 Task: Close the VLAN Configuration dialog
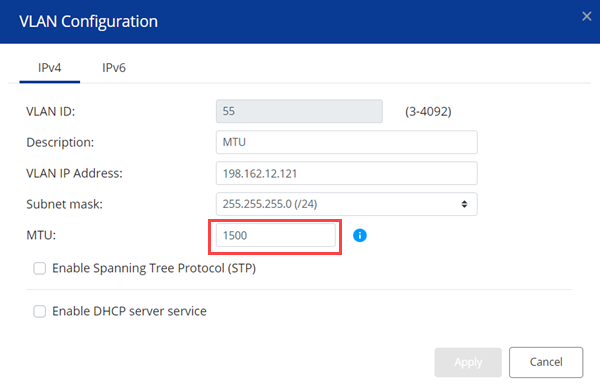tap(587, 16)
